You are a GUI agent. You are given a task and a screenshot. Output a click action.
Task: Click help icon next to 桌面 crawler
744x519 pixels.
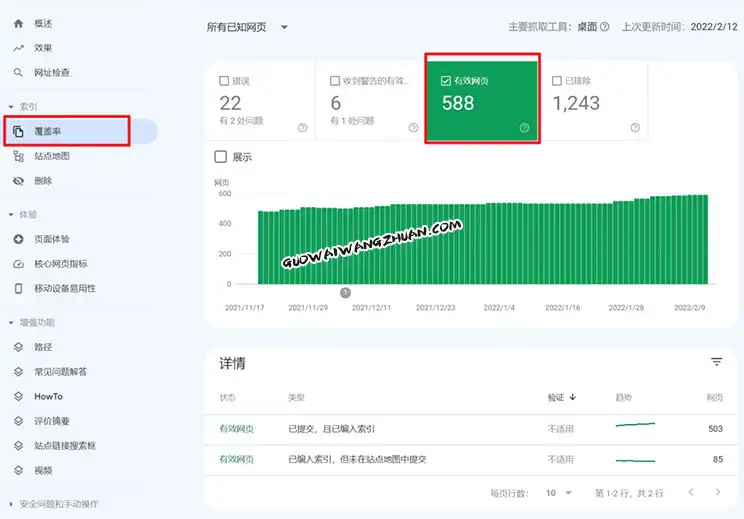point(604,27)
